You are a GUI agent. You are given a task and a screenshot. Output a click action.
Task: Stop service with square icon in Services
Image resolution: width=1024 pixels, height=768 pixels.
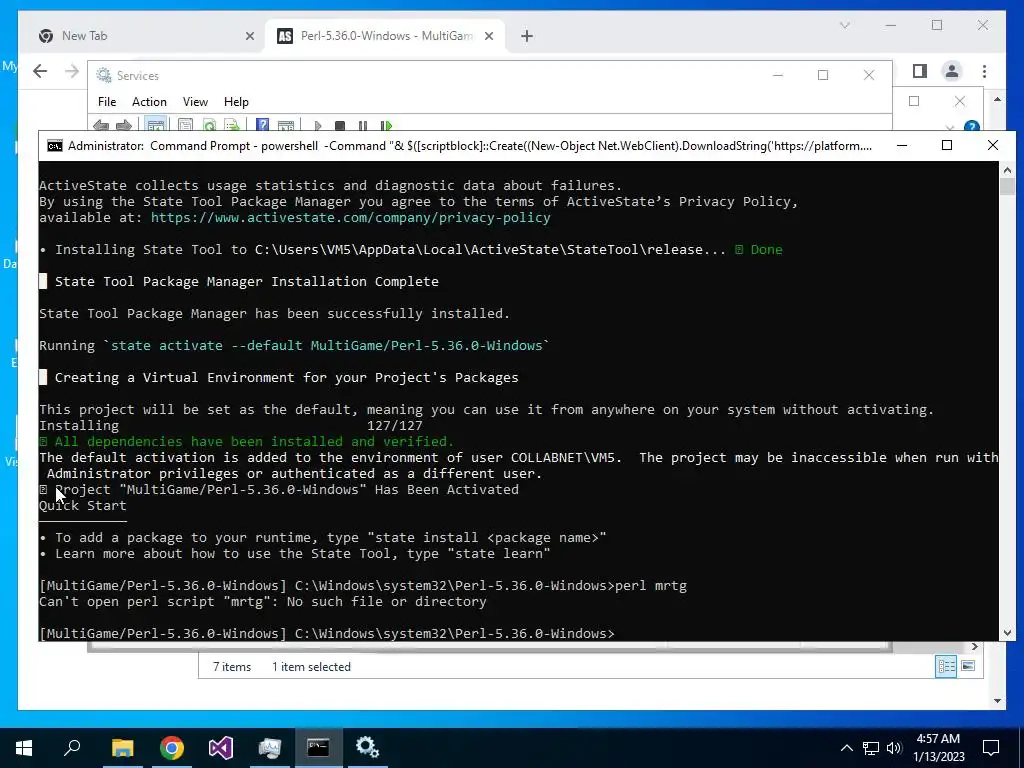(x=340, y=125)
